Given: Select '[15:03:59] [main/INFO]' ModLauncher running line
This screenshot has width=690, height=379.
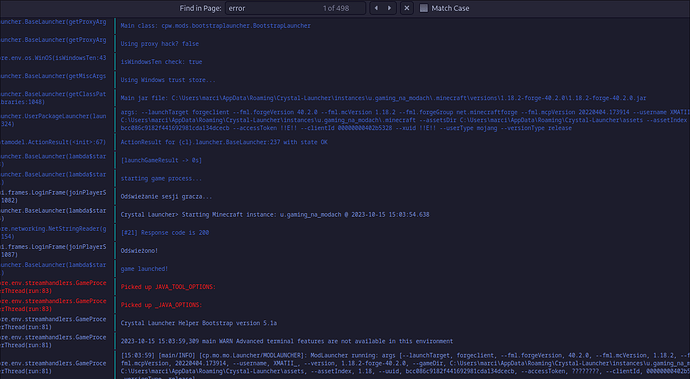Looking at the screenshot, I should [x=405, y=366].
